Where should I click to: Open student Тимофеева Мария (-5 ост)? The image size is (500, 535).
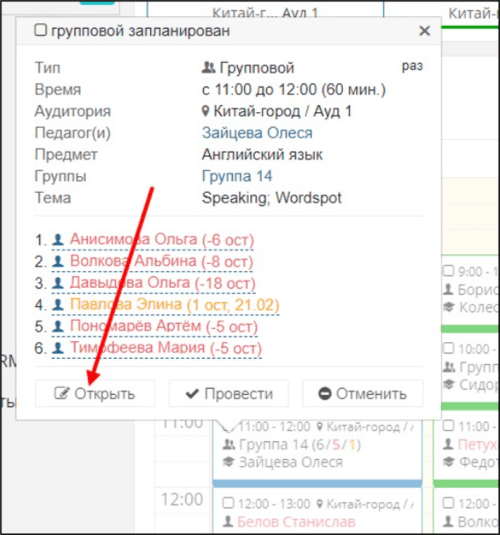(x=166, y=348)
